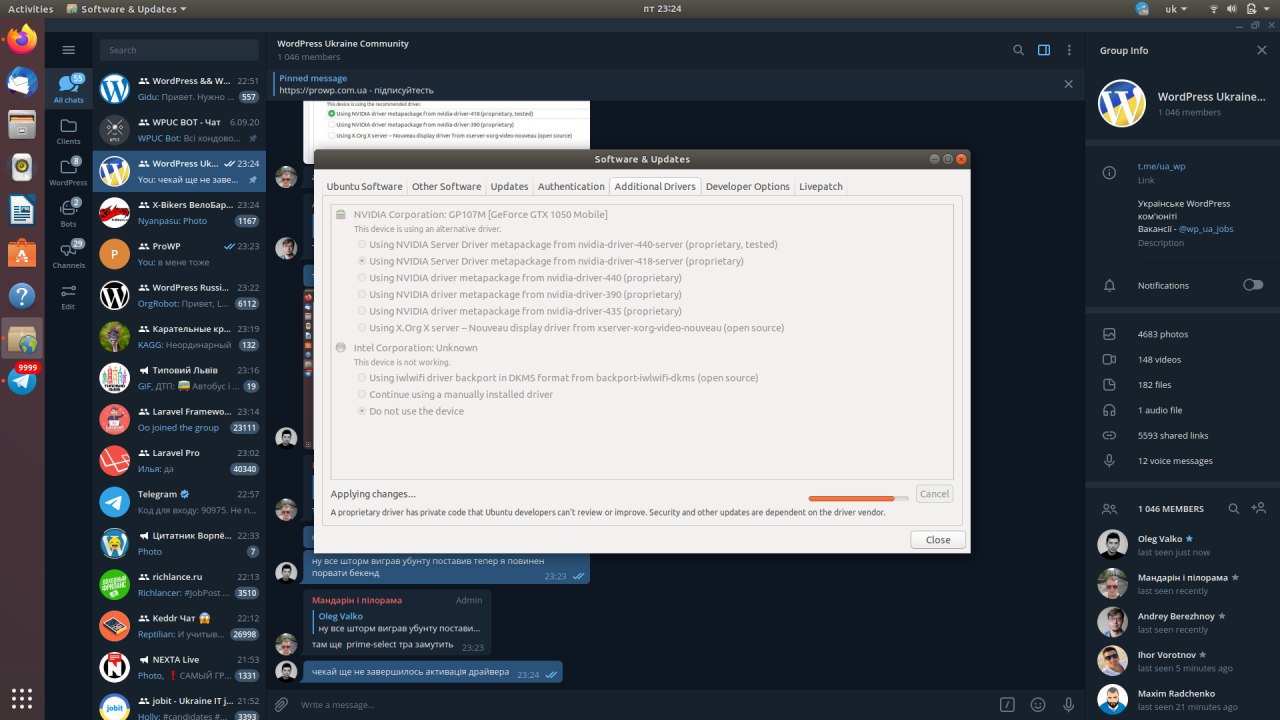
Task: Select the Channels chat folder
Action: [68, 255]
